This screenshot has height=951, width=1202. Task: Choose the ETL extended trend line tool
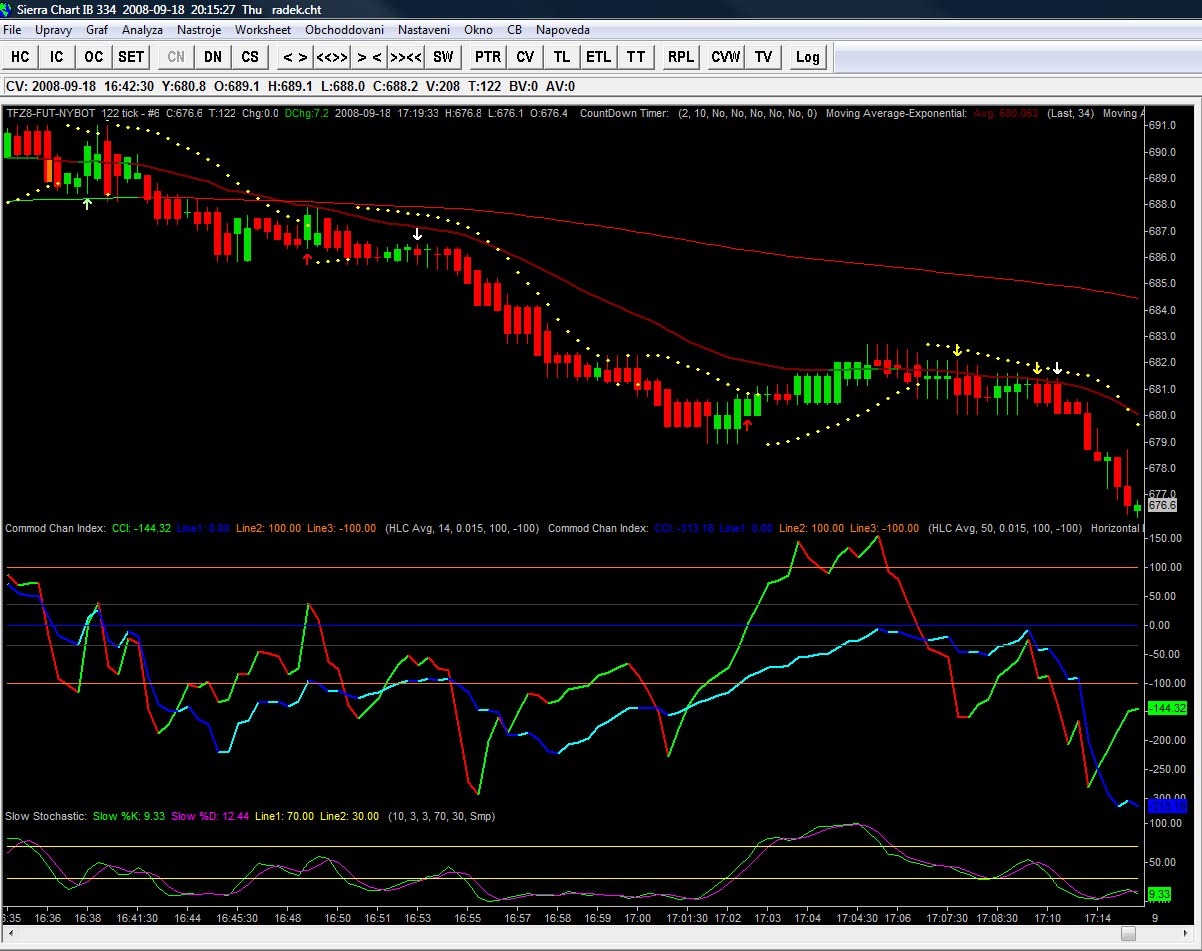[598, 57]
